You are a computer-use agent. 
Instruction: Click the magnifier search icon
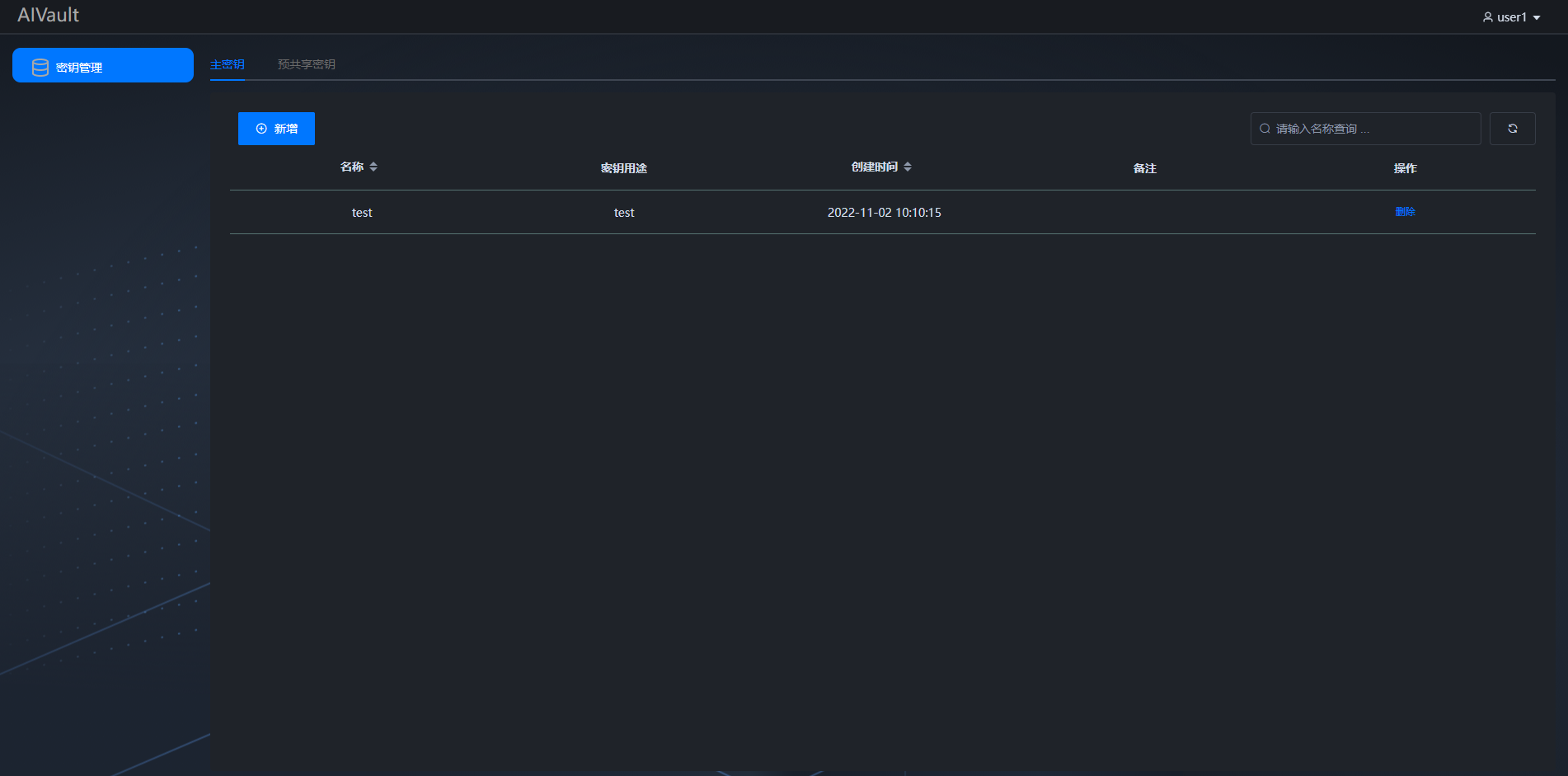1265,129
